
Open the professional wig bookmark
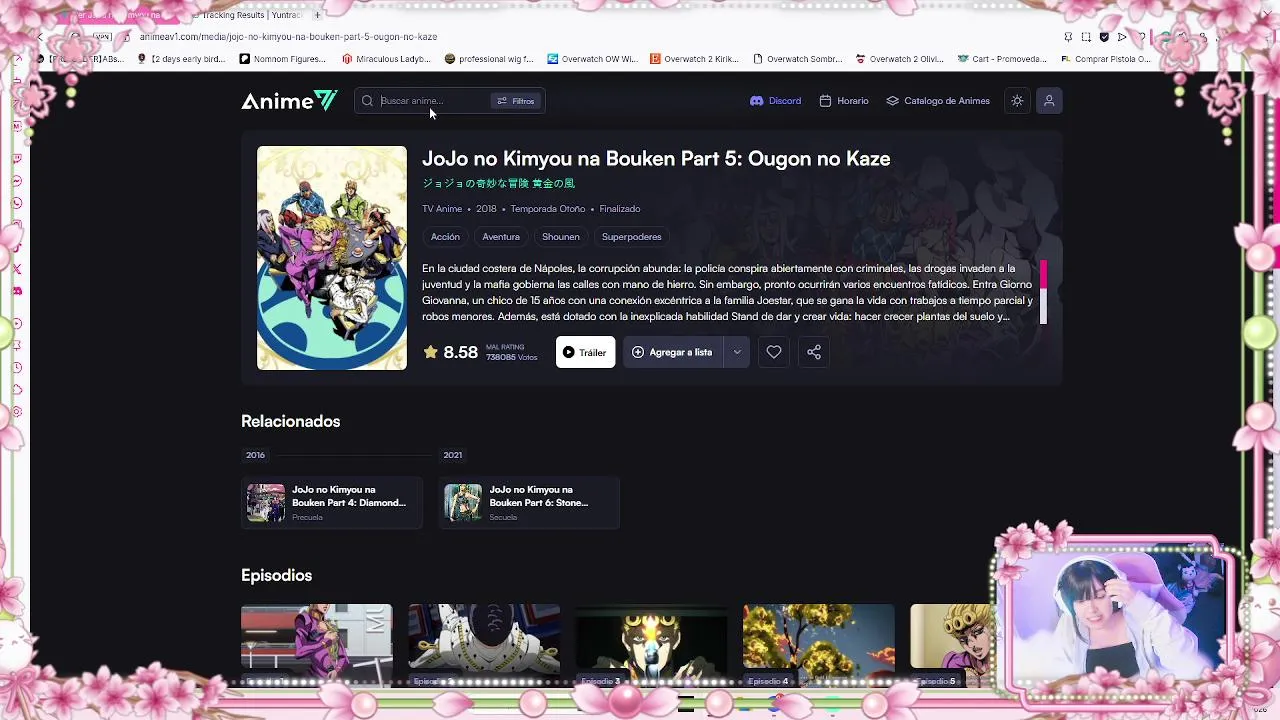click(x=489, y=59)
